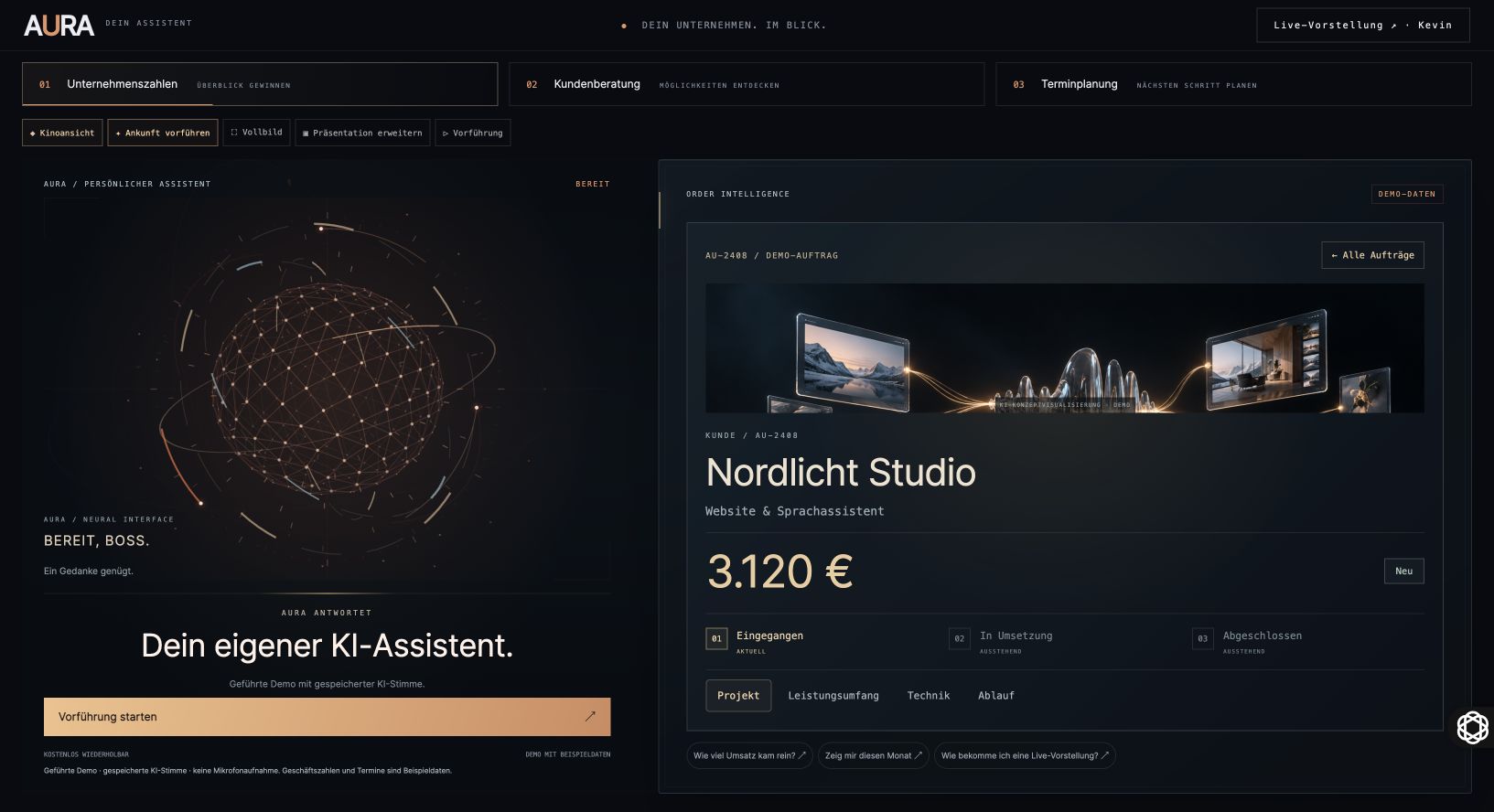Open Live-Vorstellung Kevin menu
Screen dimensions: 1494x812
[x=1363, y=26]
